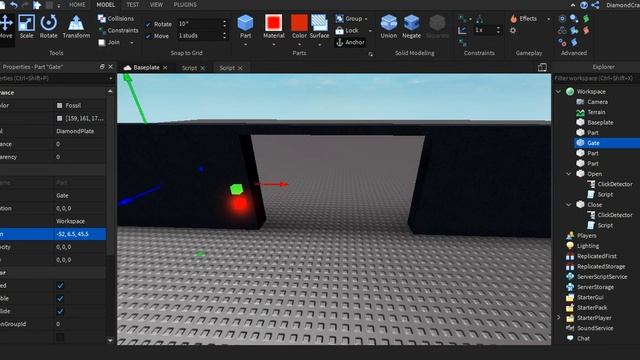Screen dimensions: 640x360
Task: Toggle Constraints option
Action: coord(118,31)
